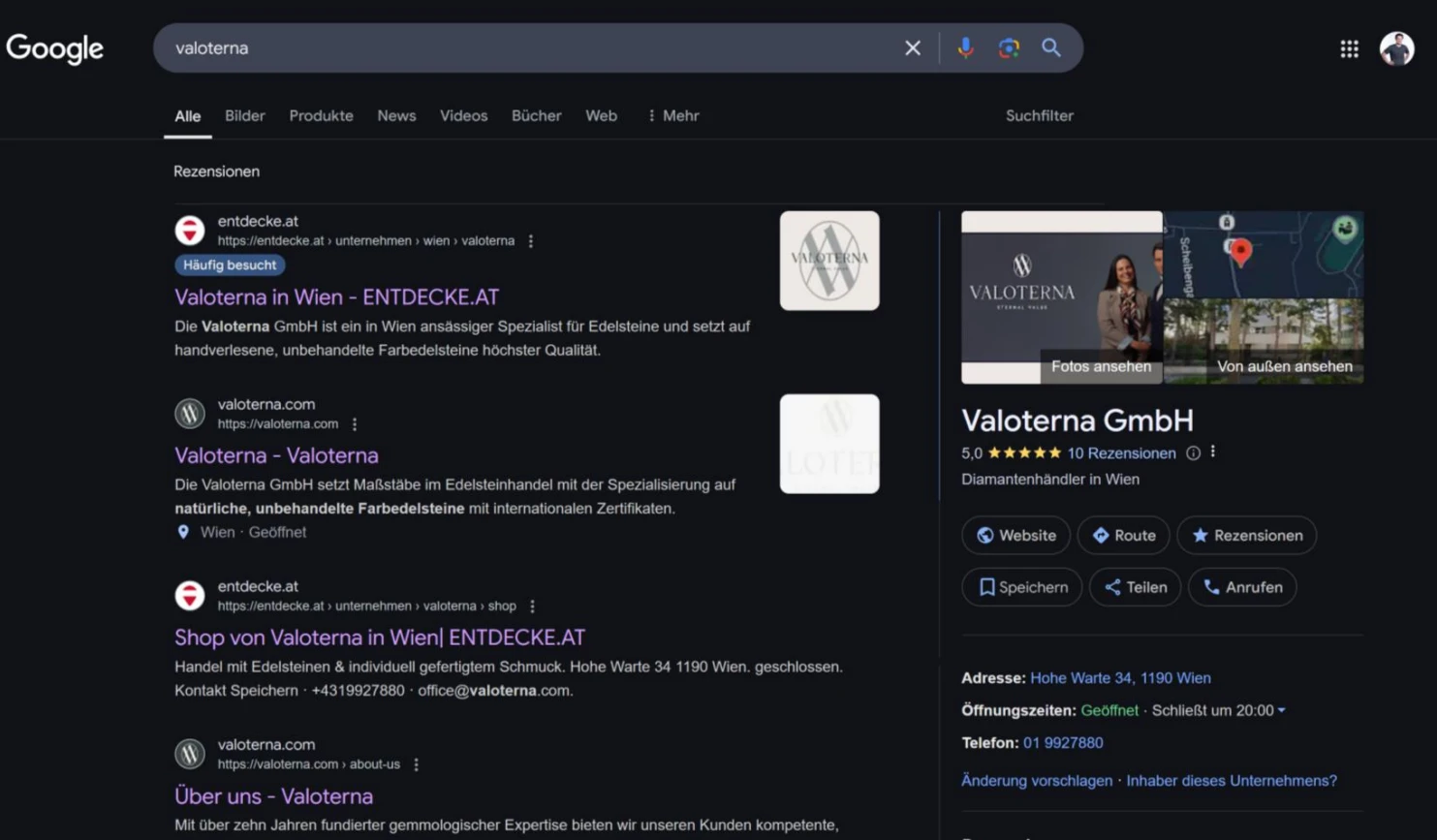Screen dimensions: 1437x840
Task: Click the Geöffnet status in Öffnungszeiten
Action: 1109,710
